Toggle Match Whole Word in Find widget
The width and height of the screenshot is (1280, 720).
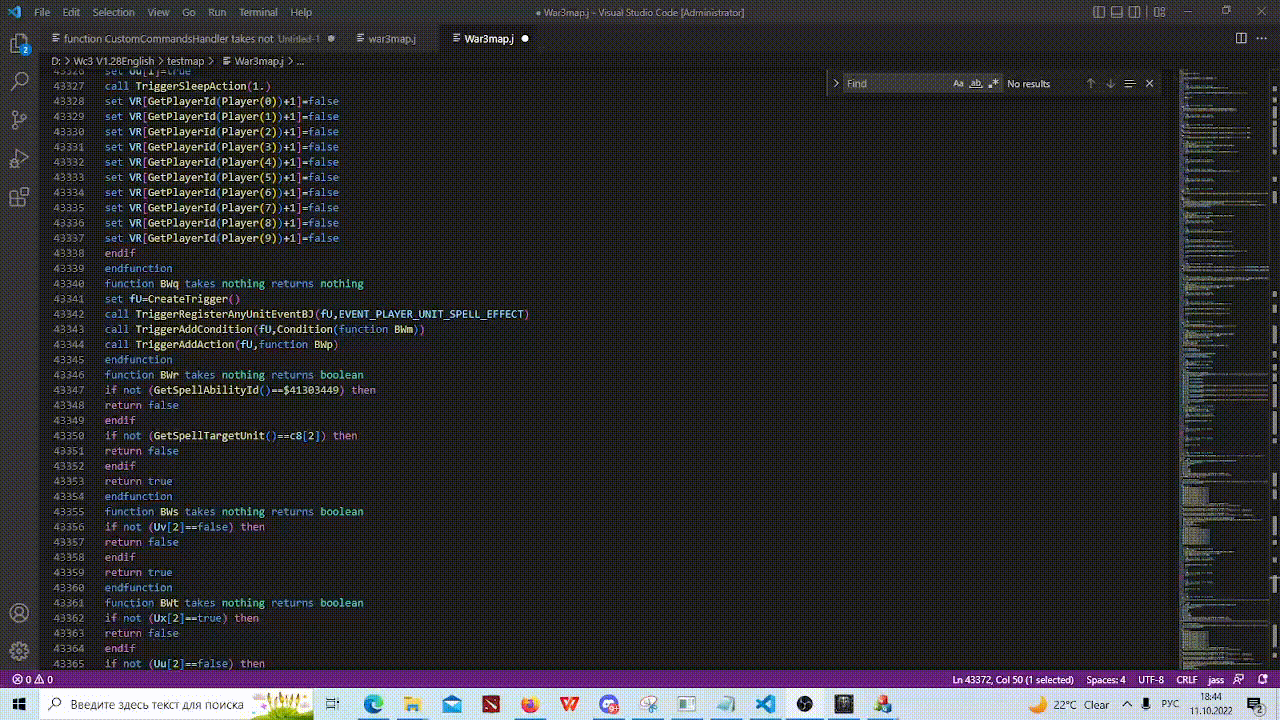pyautogui.click(x=976, y=84)
